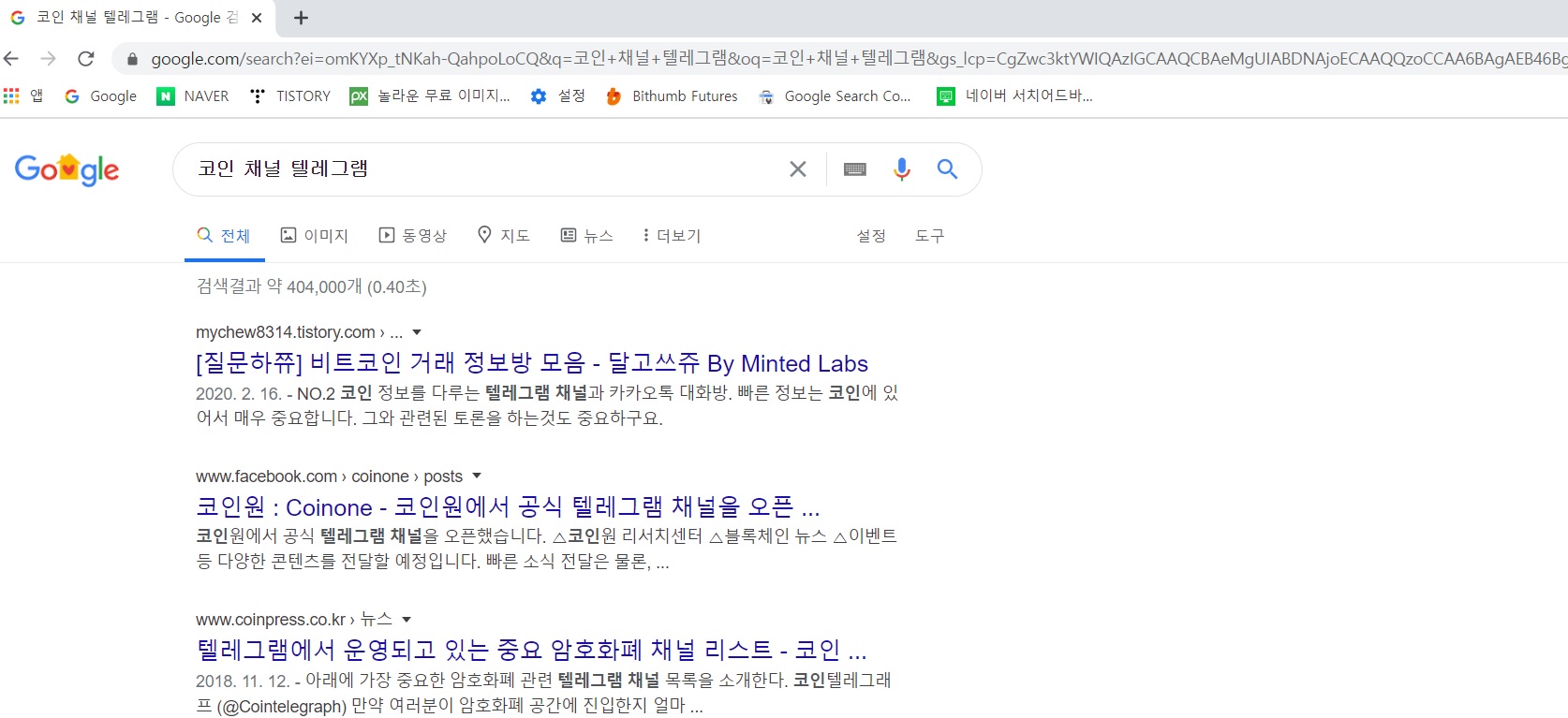Click the www.coinpress.co.kr URL text
This screenshot has height=718, width=1568.
(271, 619)
